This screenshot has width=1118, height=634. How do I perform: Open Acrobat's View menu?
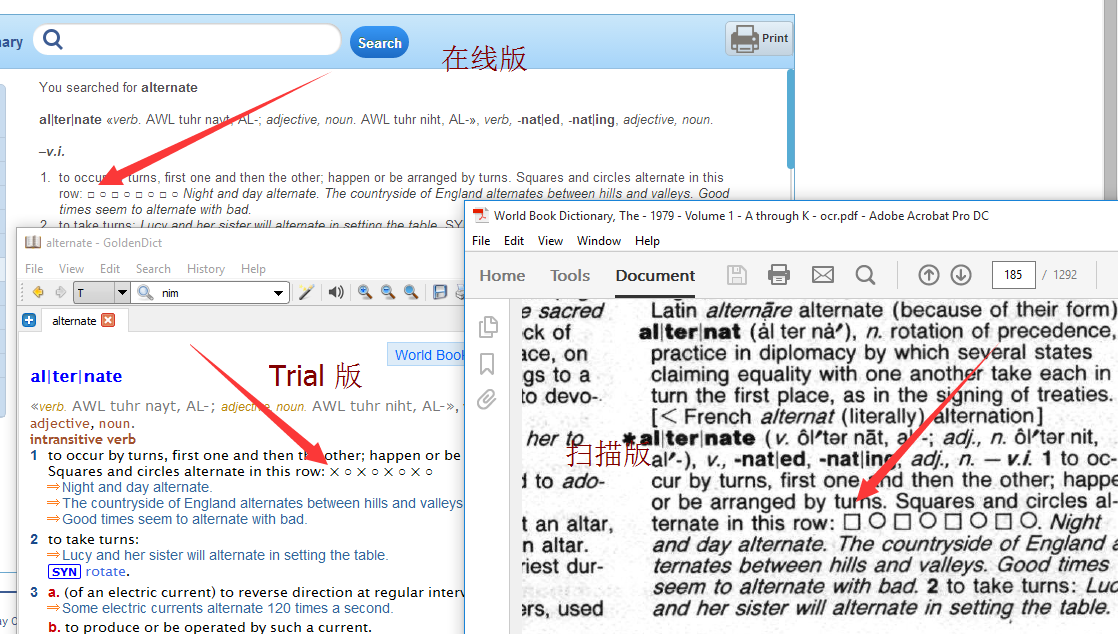pyautogui.click(x=550, y=241)
